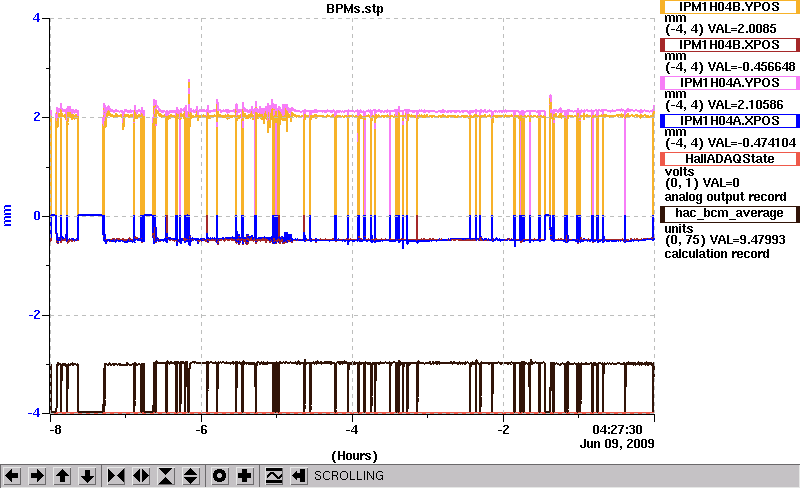Click the vertical zoom-in icon (hourglass shape)
Viewport: 800px width, 488px height.
[166, 476]
